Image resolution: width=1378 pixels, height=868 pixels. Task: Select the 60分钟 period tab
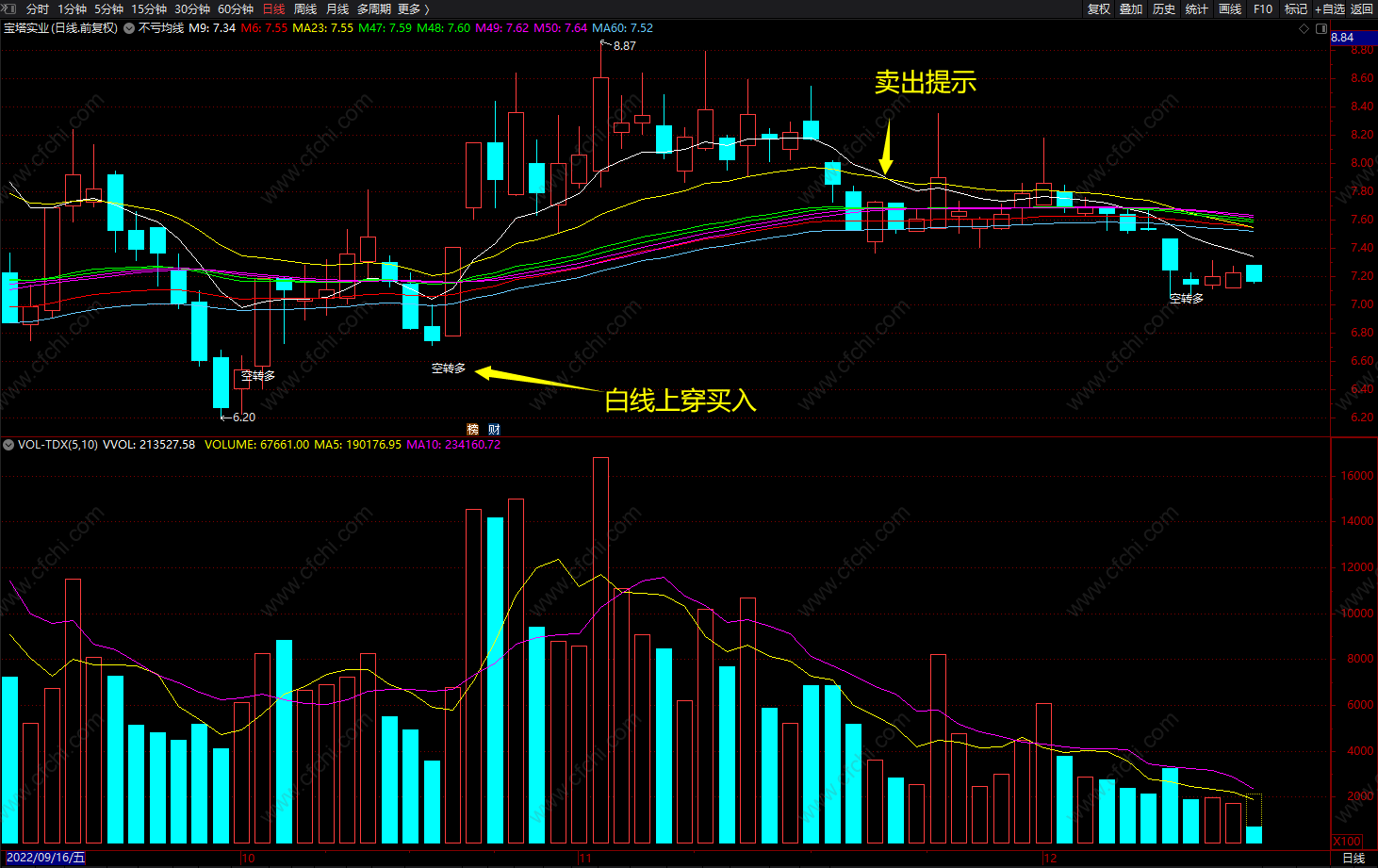(x=236, y=8)
